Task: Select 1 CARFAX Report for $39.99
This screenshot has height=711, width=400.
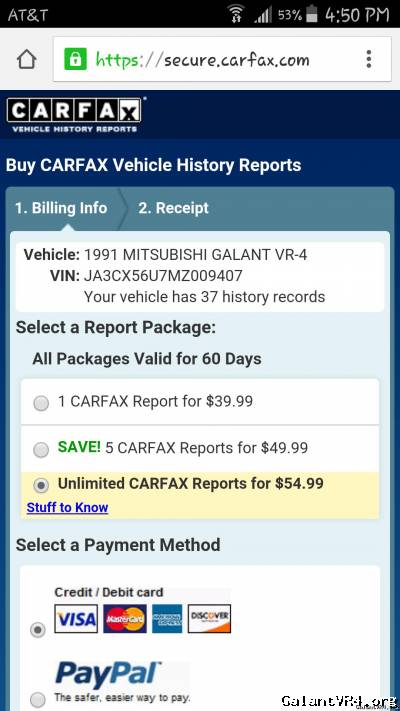Action: pos(41,403)
